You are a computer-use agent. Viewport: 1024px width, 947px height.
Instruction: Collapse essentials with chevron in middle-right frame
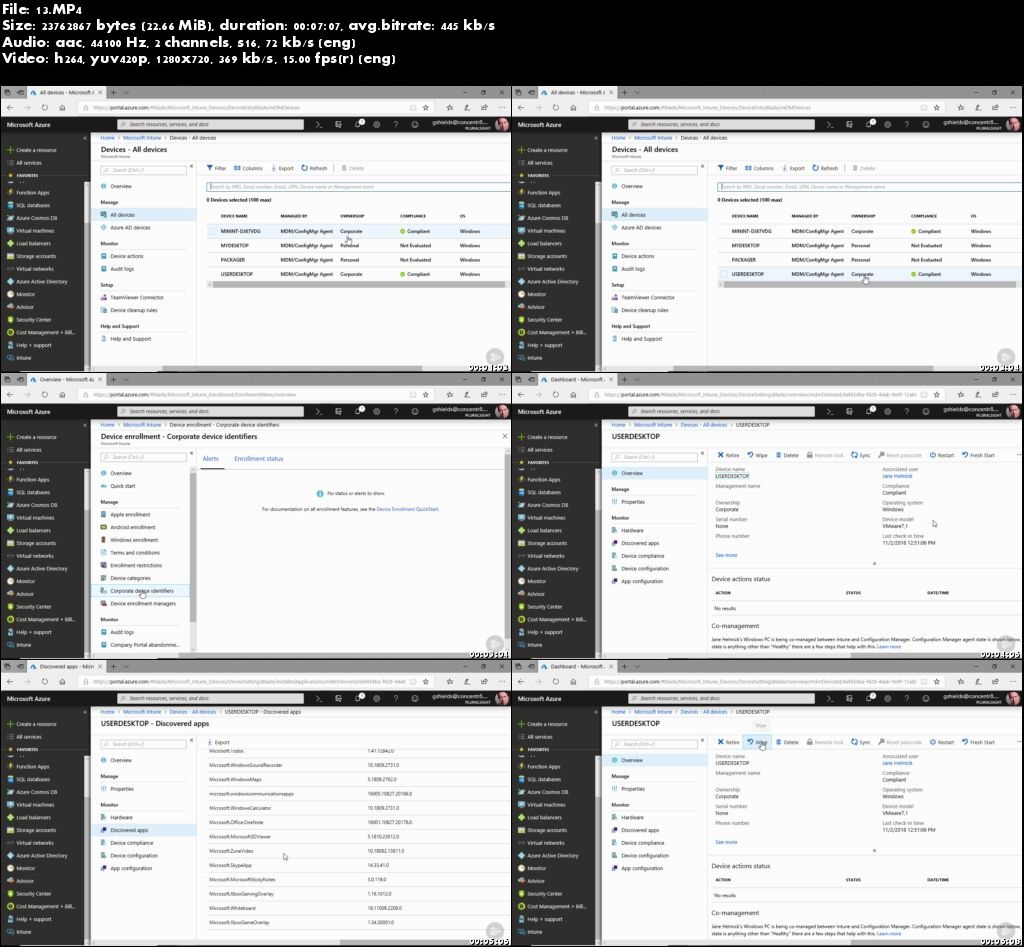tap(874, 564)
